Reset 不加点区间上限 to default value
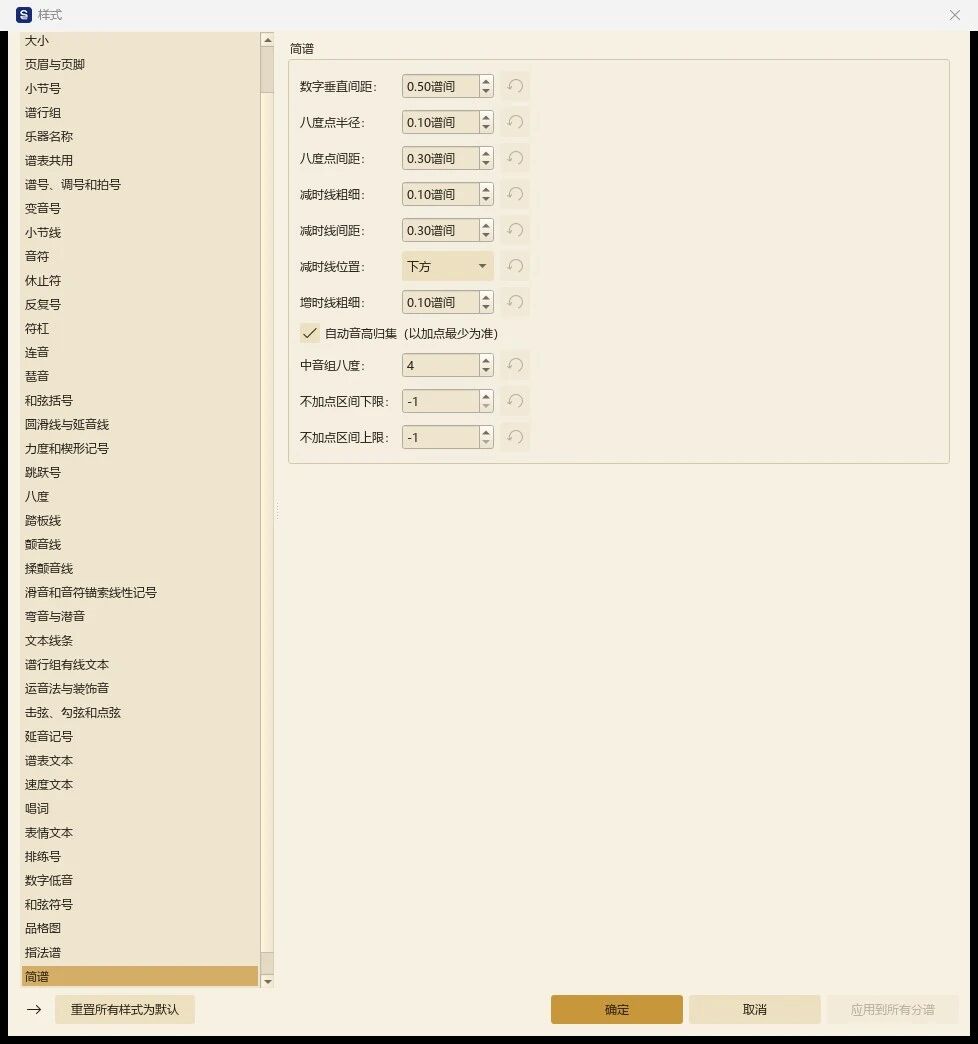 (x=515, y=437)
